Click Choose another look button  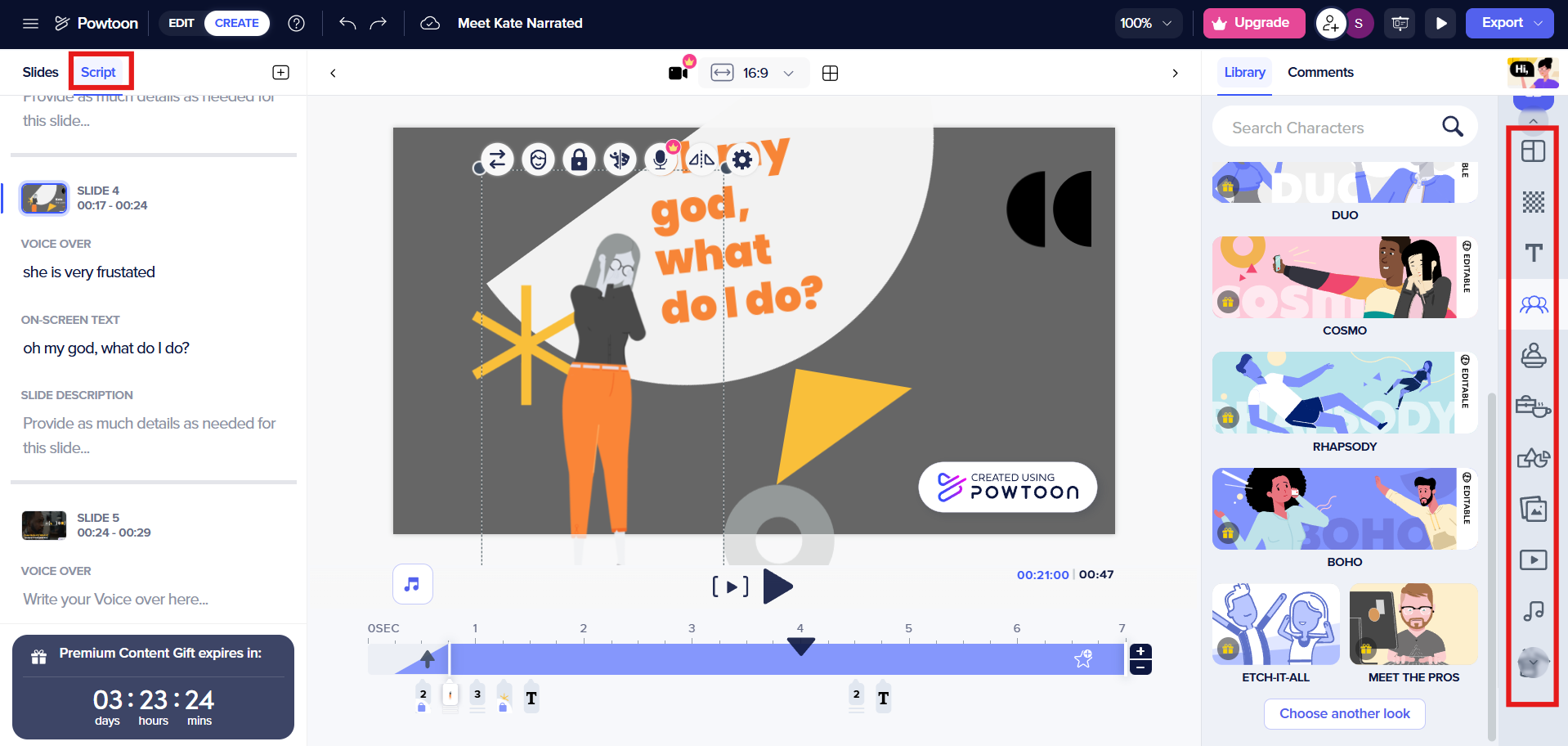point(1345,713)
